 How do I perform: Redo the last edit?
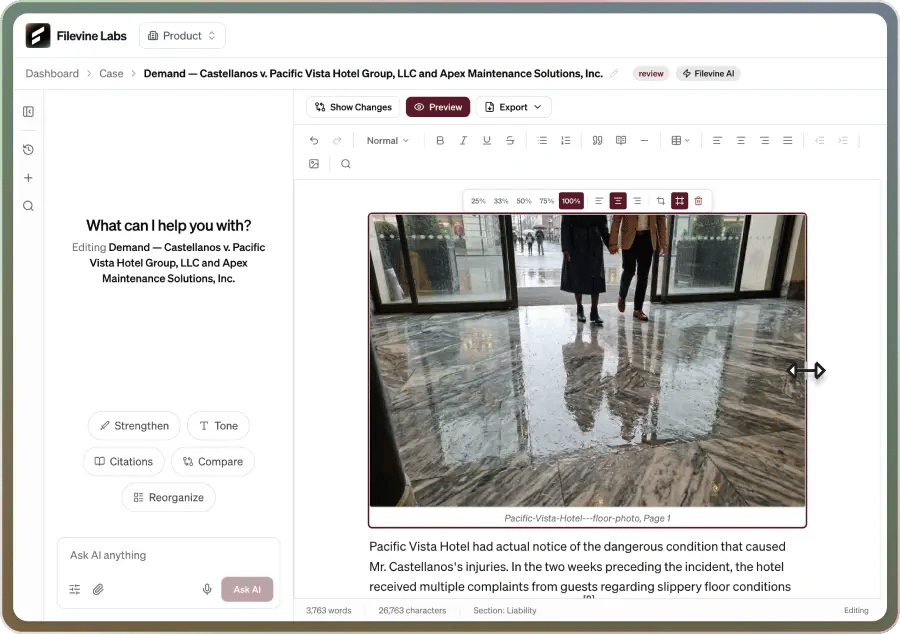coord(338,141)
